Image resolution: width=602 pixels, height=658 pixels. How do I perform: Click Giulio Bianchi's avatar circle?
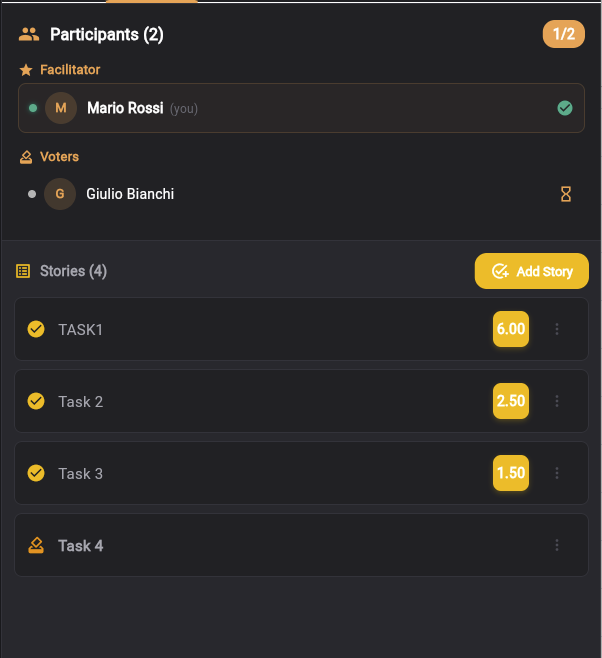pyautogui.click(x=60, y=194)
